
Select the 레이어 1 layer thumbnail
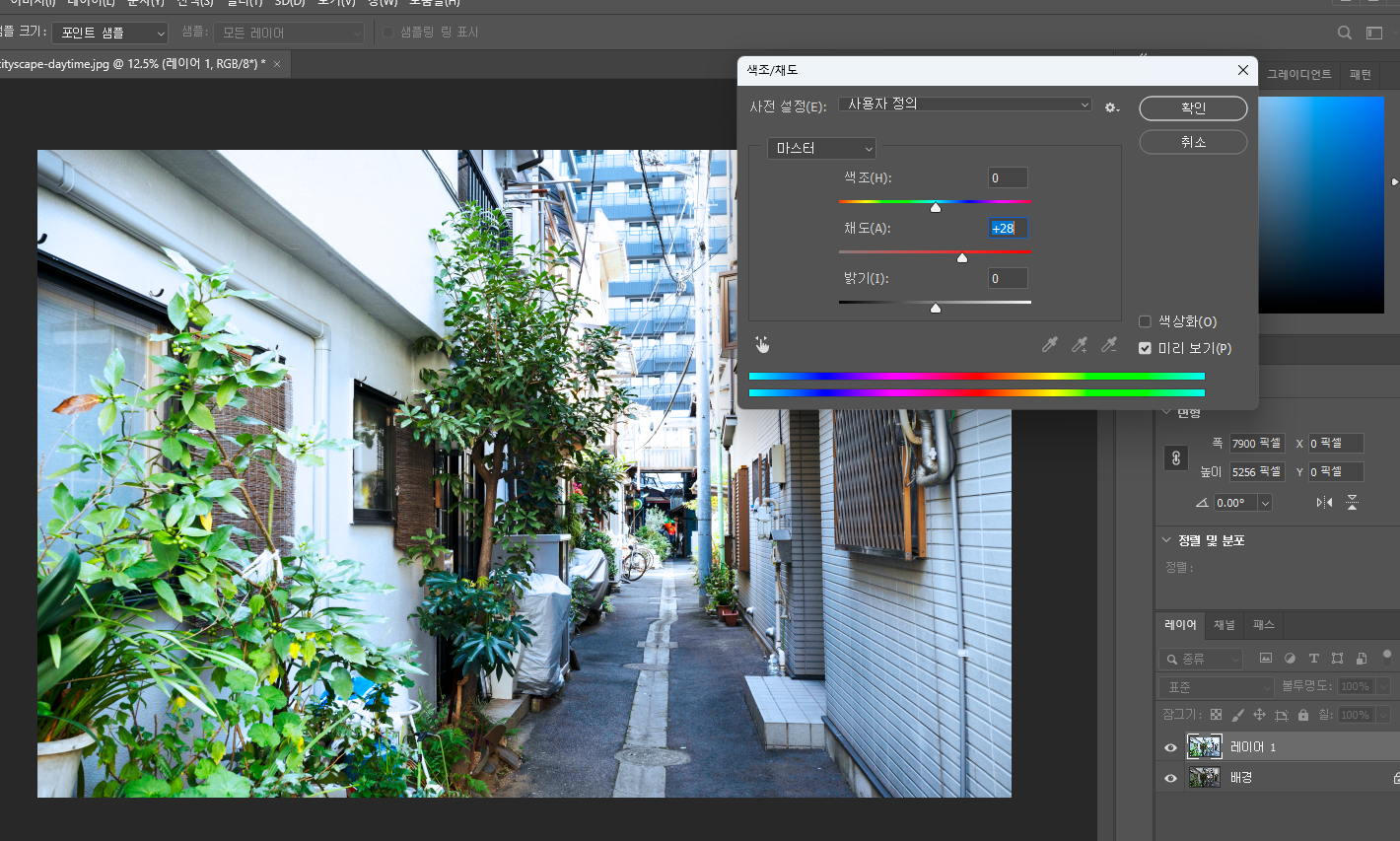(x=1205, y=747)
